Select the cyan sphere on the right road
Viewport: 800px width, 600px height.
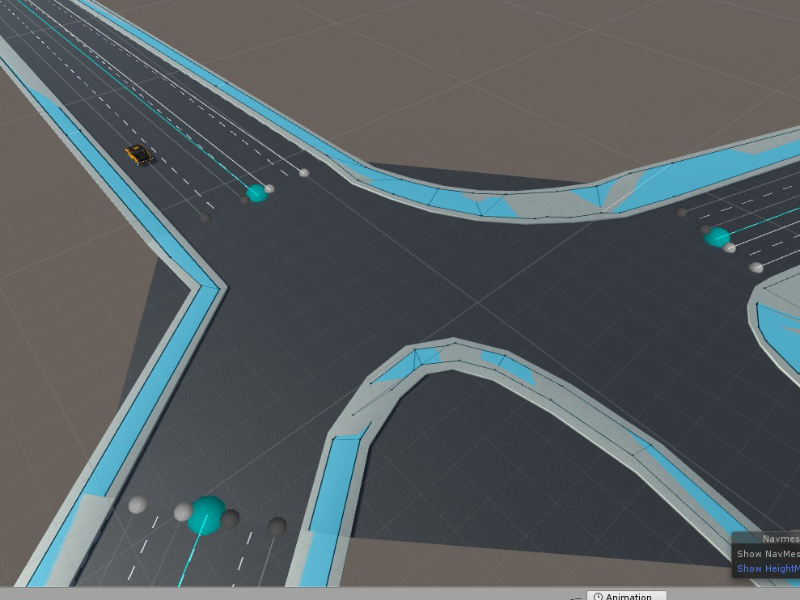click(717, 237)
